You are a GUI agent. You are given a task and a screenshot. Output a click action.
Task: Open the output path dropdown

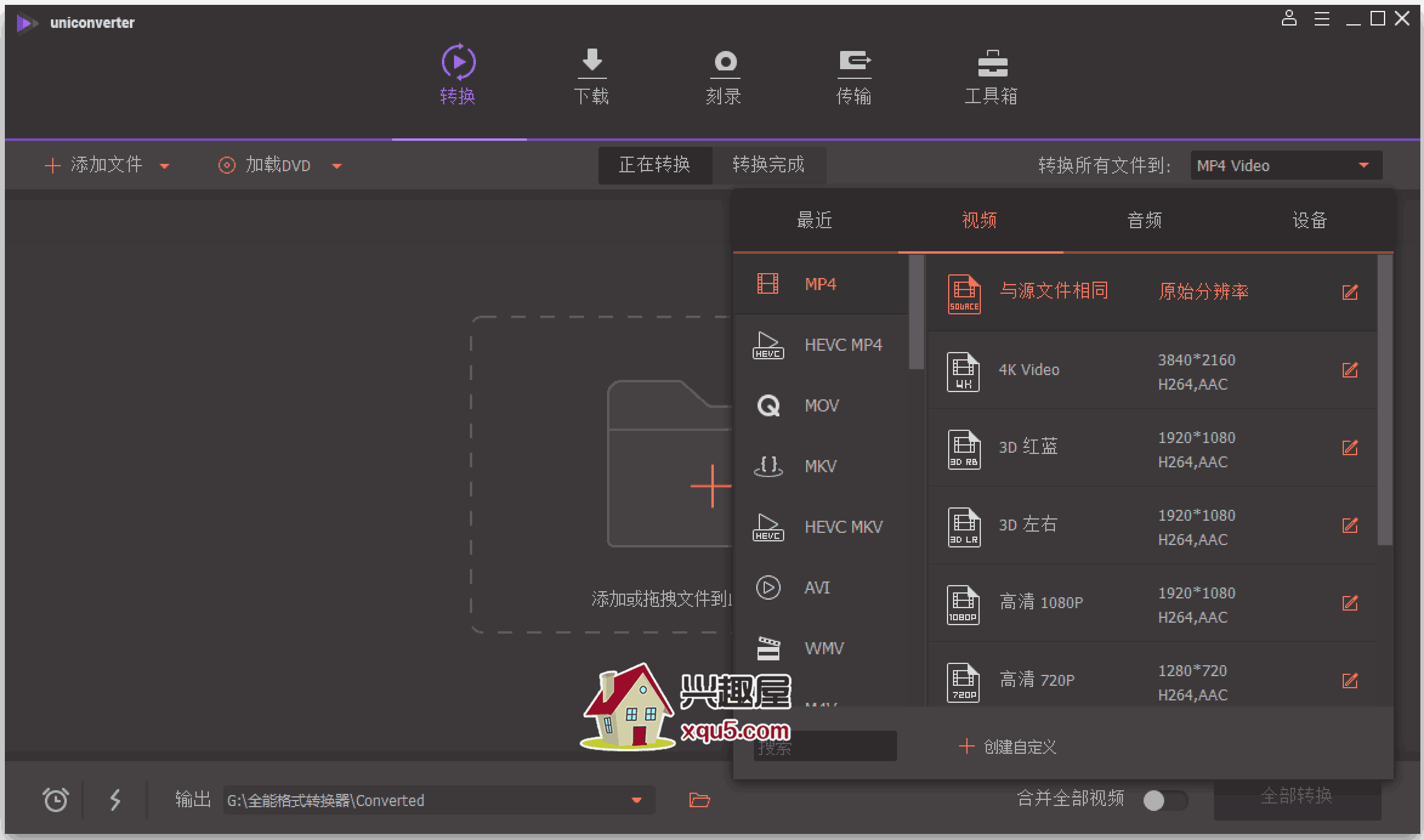[x=636, y=800]
